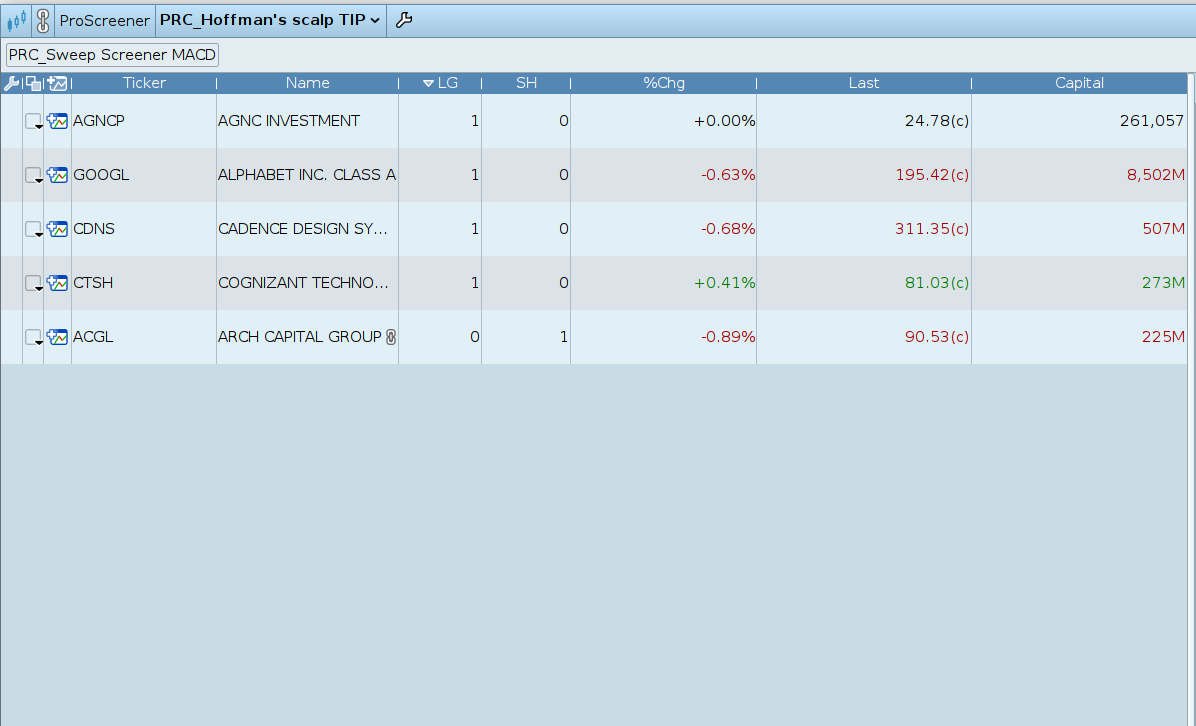Click the 195.42(c) last price

[x=932, y=175]
